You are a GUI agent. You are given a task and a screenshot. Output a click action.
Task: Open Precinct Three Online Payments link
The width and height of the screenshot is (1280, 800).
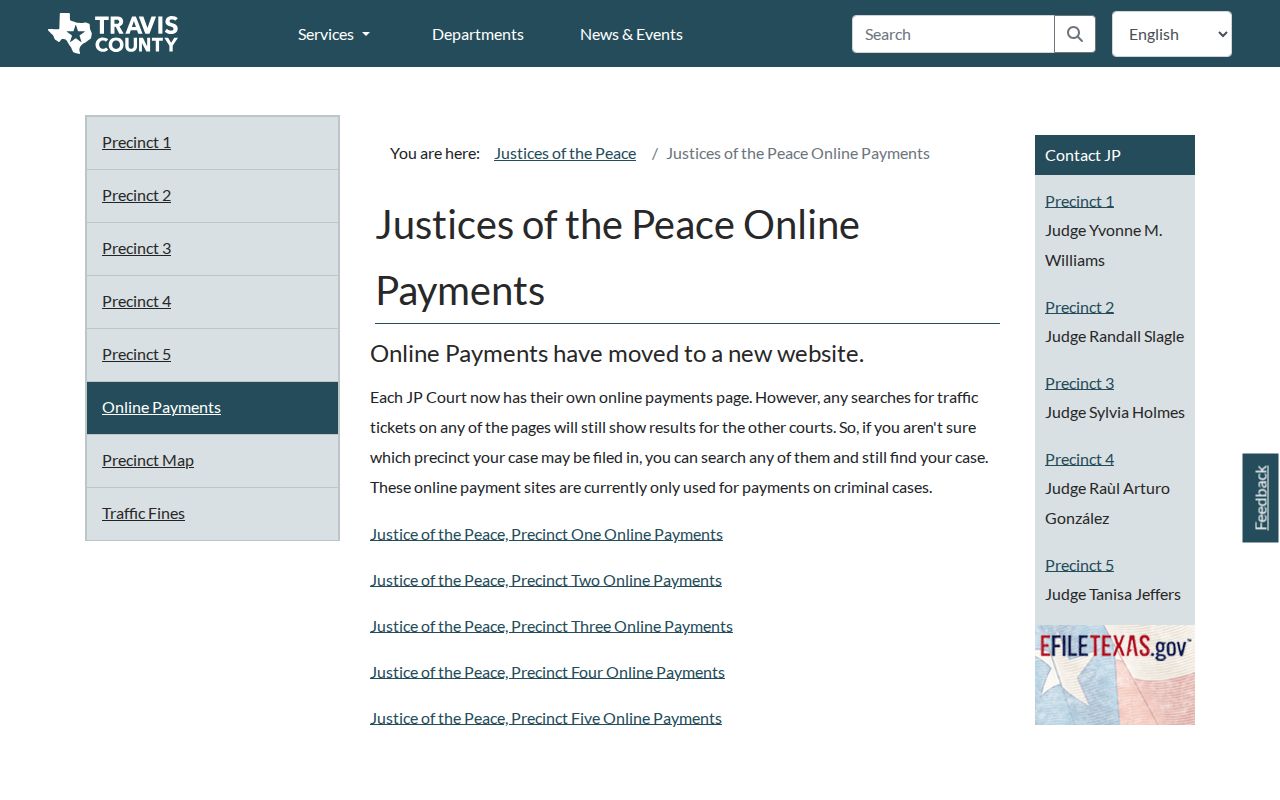point(551,626)
